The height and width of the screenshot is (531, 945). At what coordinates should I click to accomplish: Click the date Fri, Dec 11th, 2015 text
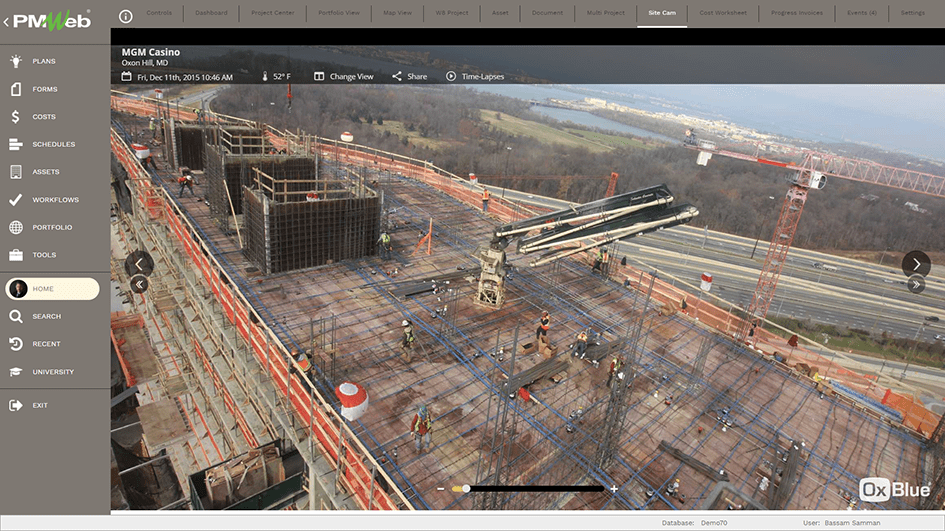pos(185,77)
